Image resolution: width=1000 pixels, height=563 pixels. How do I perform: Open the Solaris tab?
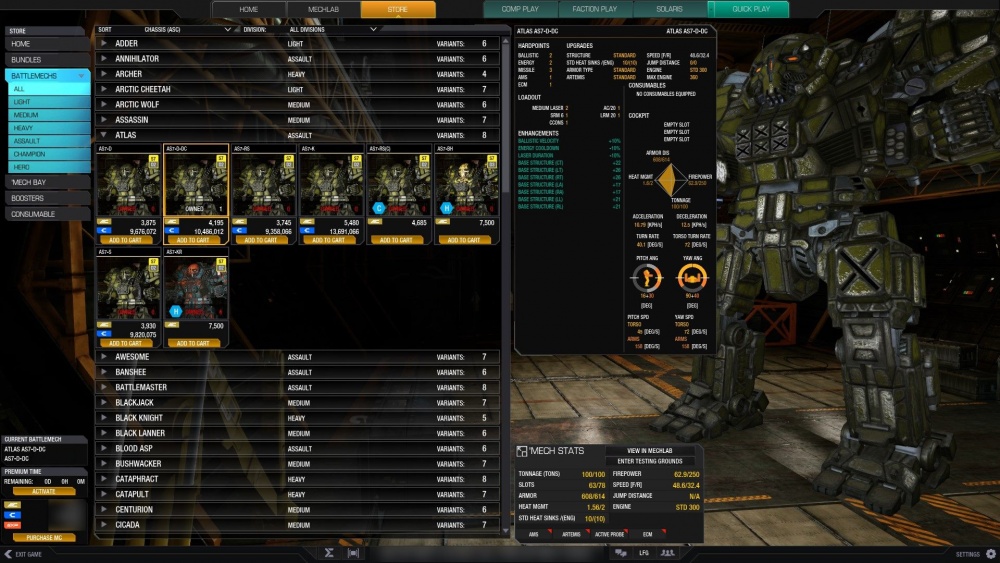[x=669, y=9]
